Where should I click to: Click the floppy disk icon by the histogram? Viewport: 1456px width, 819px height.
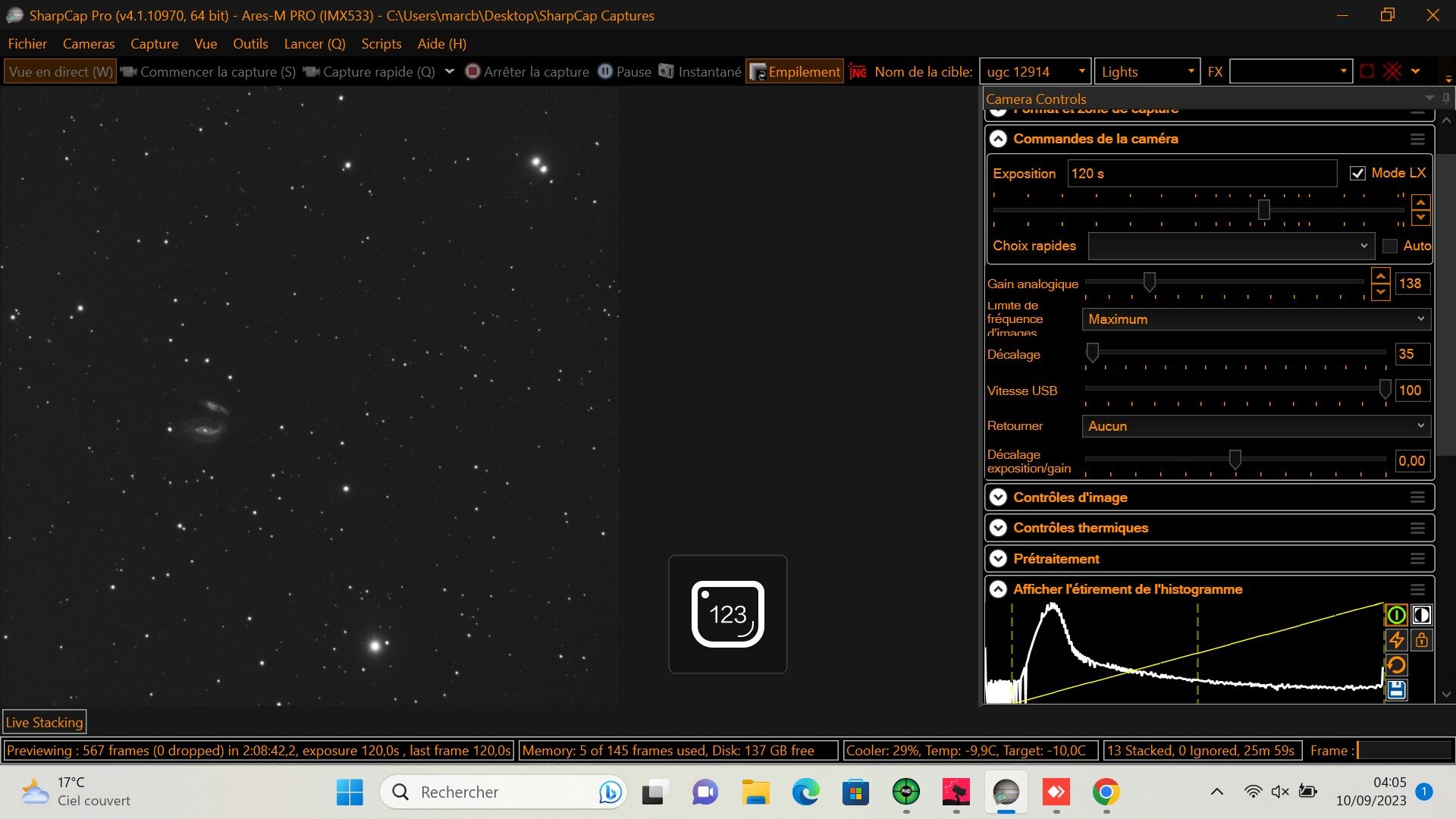tap(1396, 690)
